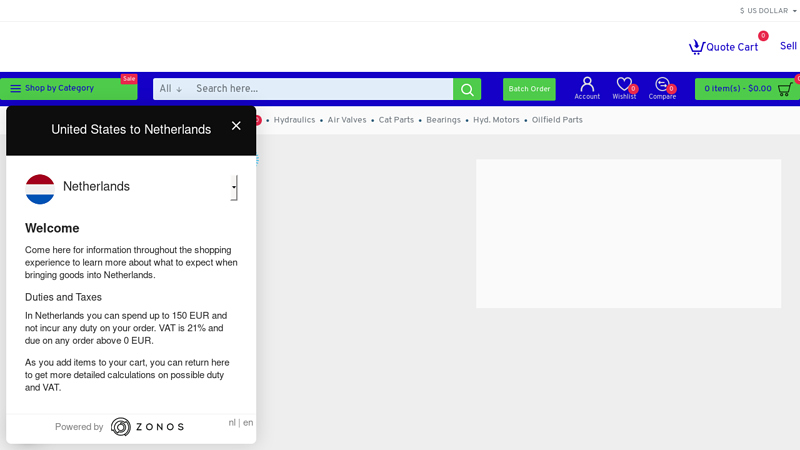
Task: Click the Quote Cart count badge
Action: tap(763, 36)
